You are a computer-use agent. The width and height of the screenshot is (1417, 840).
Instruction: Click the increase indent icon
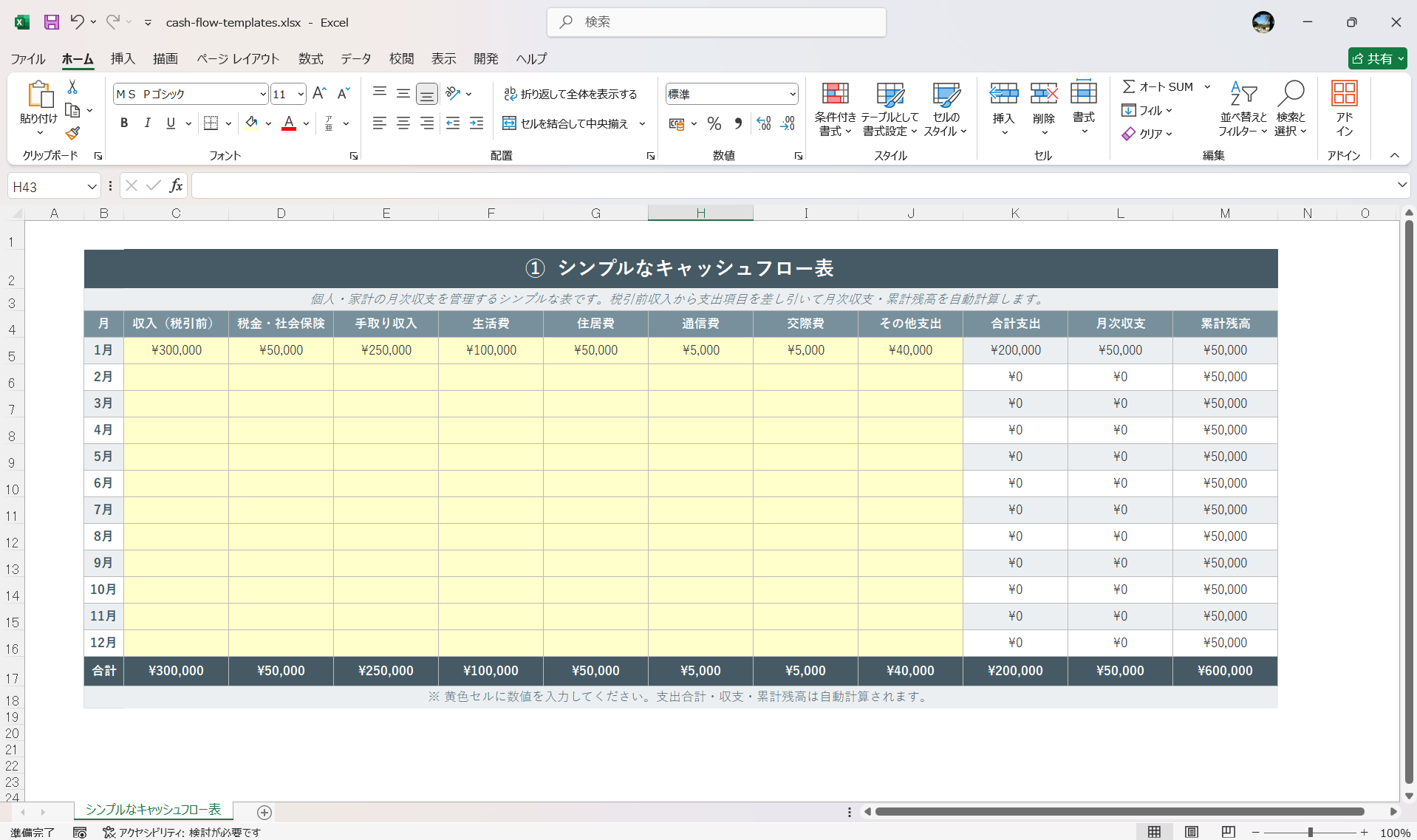[477, 123]
